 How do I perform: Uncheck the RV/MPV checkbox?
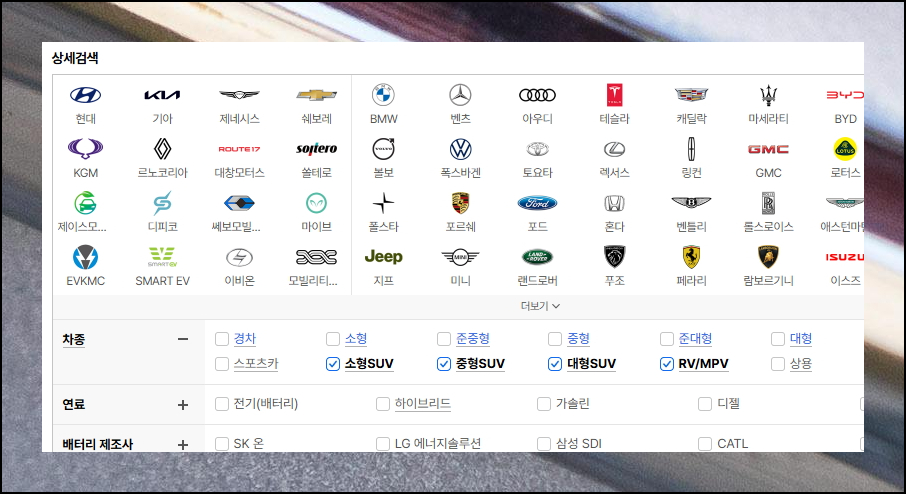tap(667, 363)
